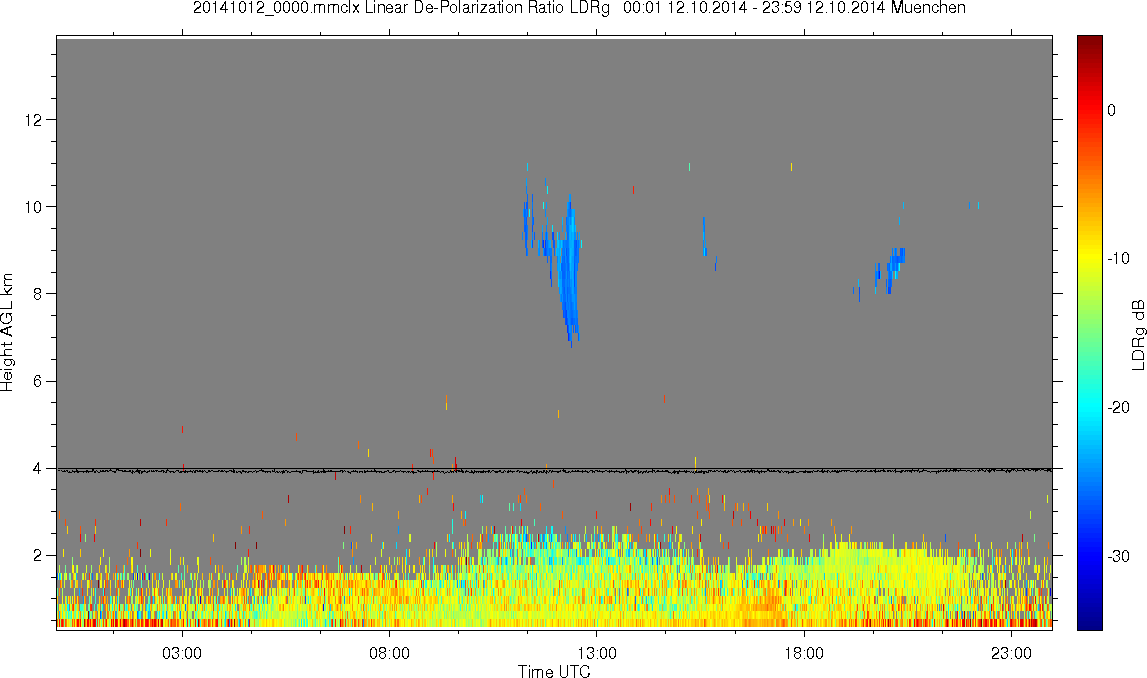Click the 08:00 time tick label
Image resolution: width=1147 pixels, height=678 pixels.
[389, 653]
